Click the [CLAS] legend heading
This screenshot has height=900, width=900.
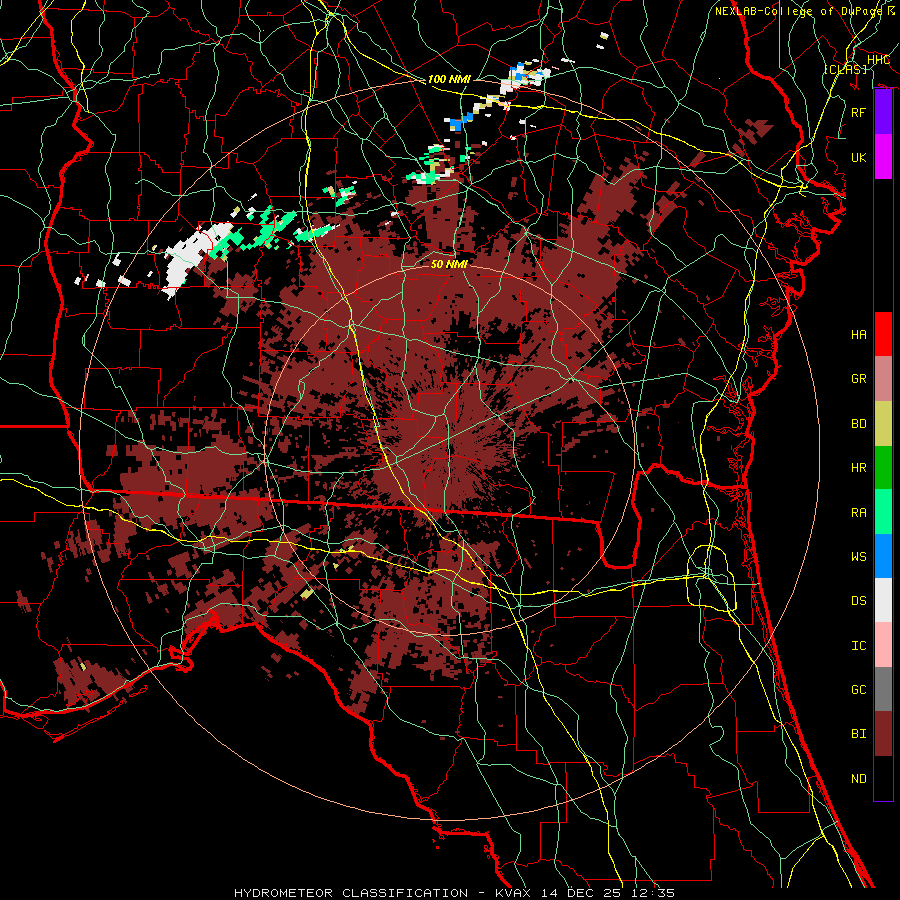coord(845,69)
